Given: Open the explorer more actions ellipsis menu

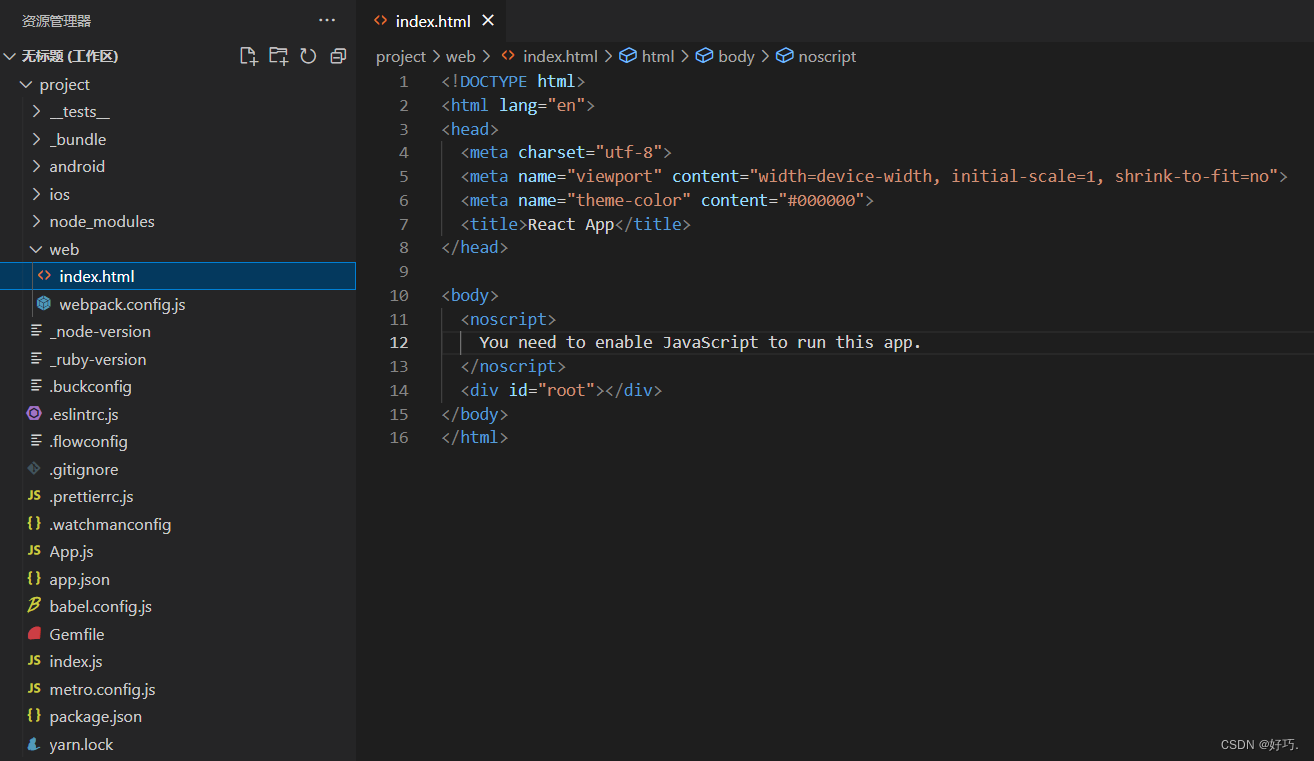Looking at the screenshot, I should coord(327,20).
